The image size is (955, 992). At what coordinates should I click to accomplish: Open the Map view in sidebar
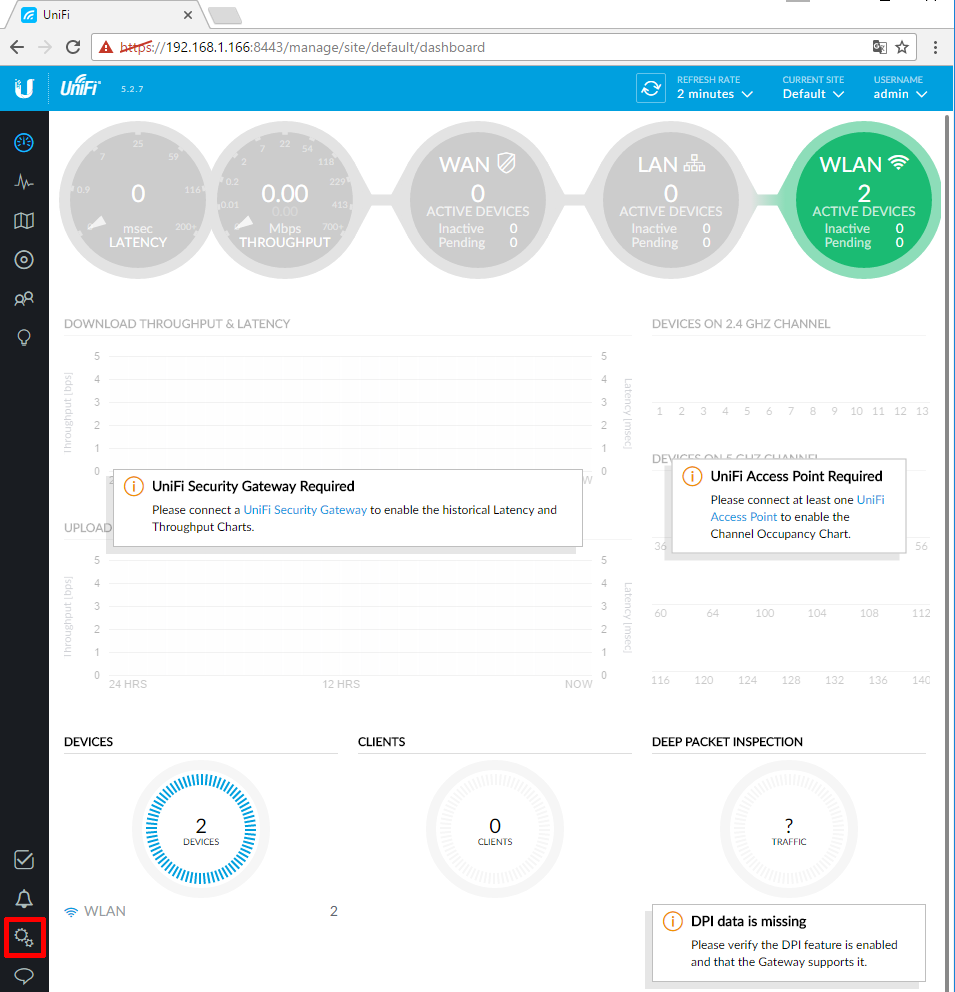[x=24, y=221]
